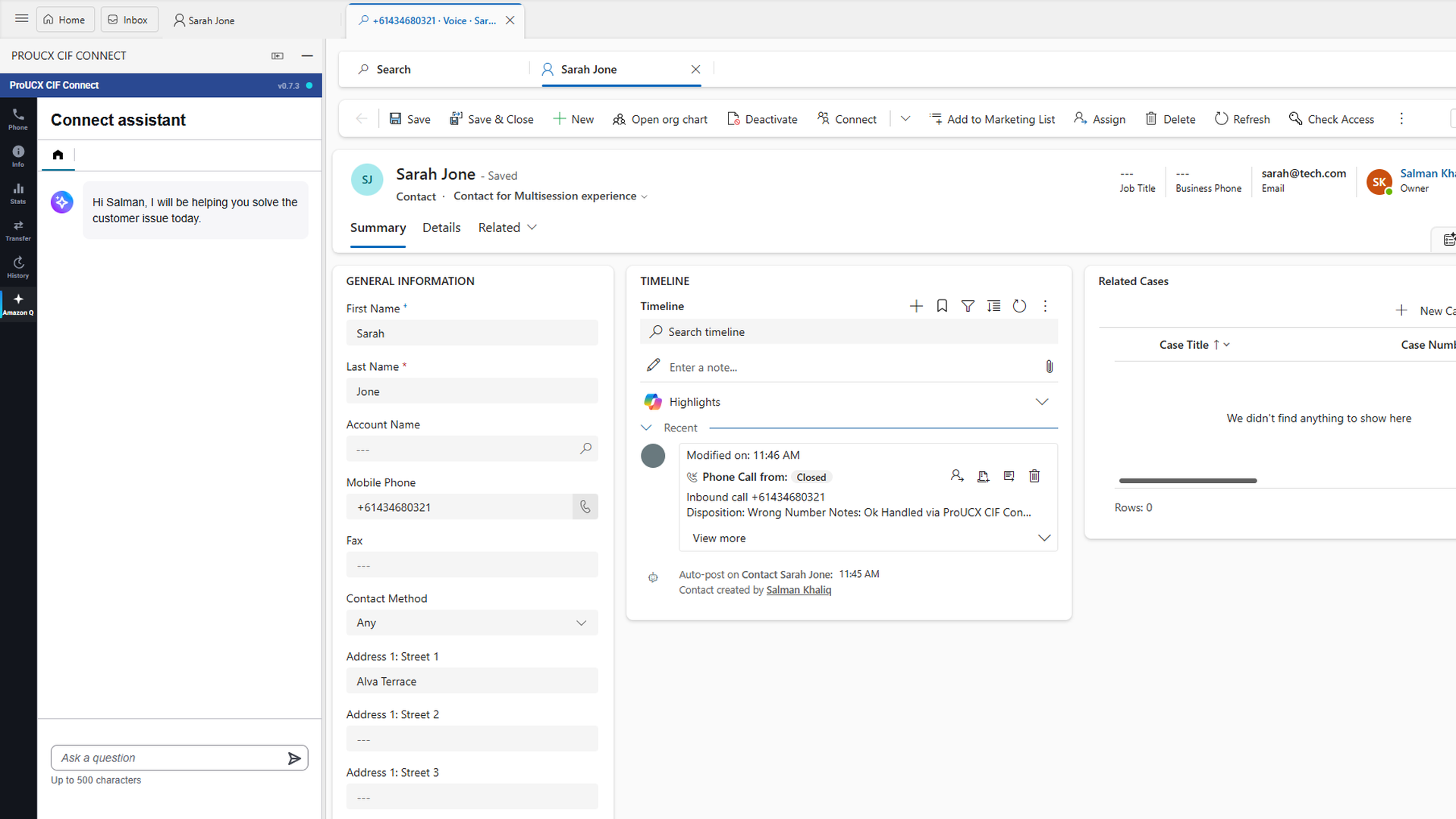Collapse the Recent timeline section
The height and width of the screenshot is (819, 1456).
646,428
